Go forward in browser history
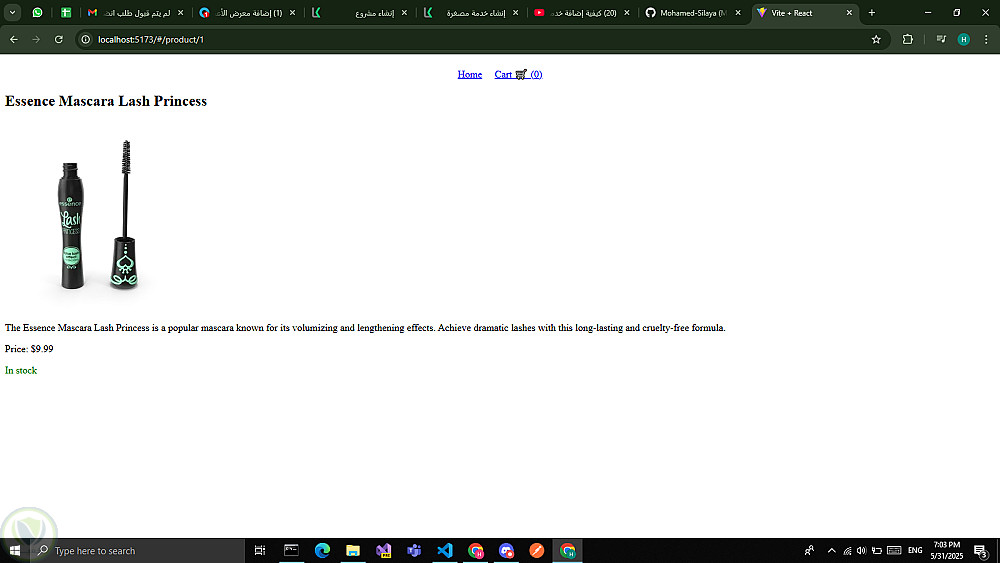The width and height of the screenshot is (1000, 563). tap(36, 40)
